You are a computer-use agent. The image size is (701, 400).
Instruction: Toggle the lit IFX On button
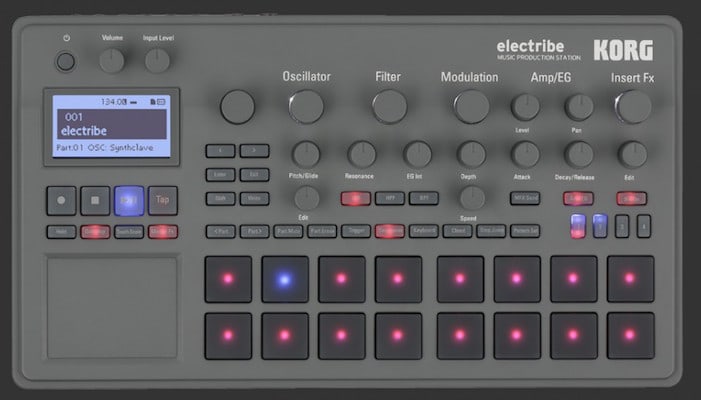(x=632, y=198)
